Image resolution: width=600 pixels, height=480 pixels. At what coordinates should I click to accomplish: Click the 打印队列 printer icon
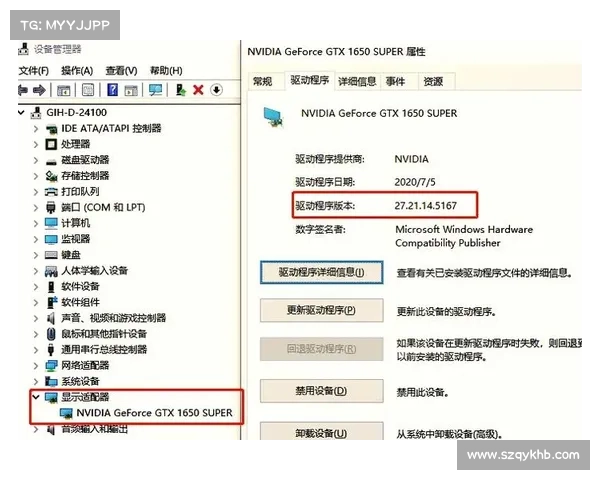51,192
